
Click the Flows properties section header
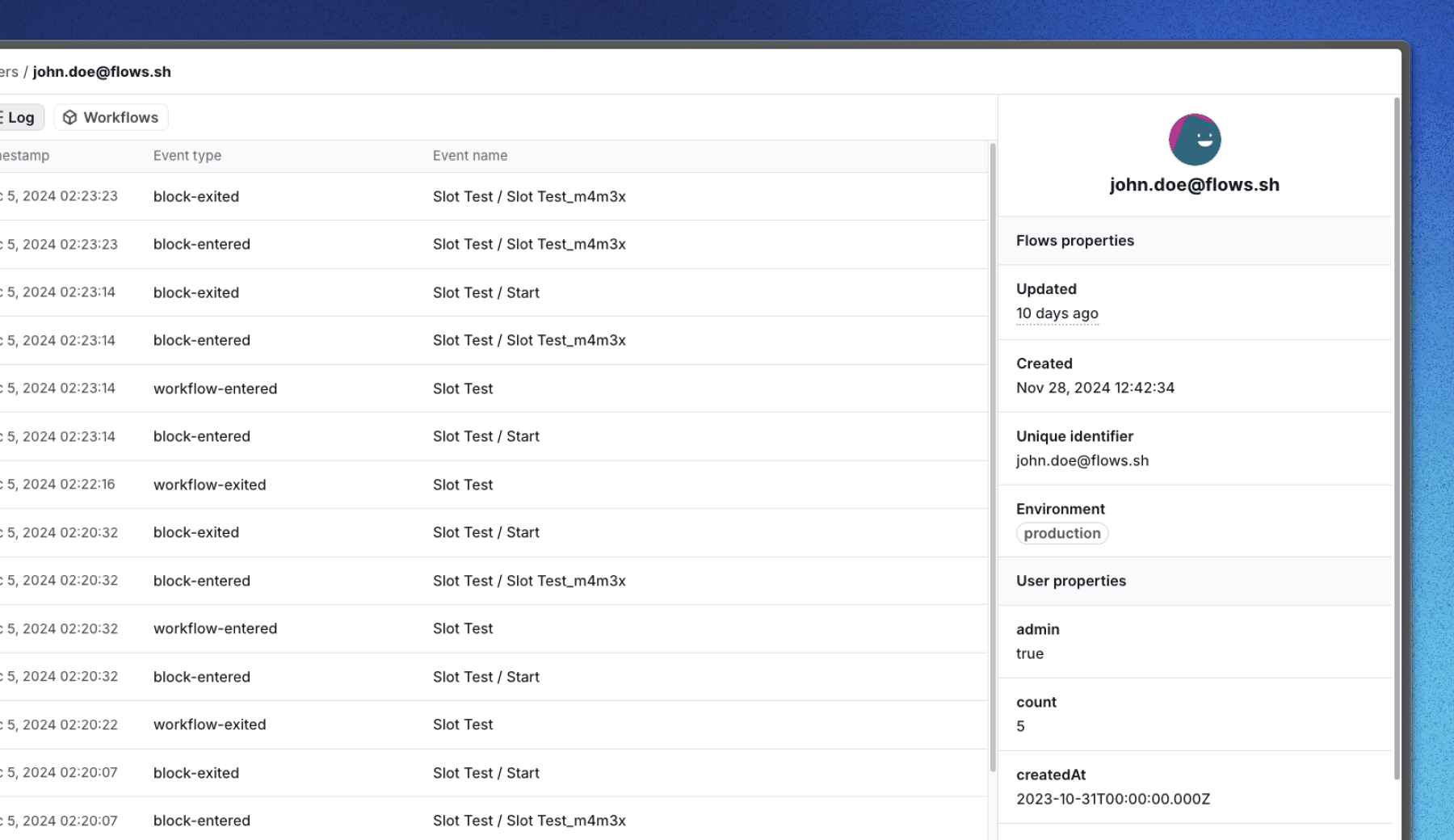point(1074,240)
